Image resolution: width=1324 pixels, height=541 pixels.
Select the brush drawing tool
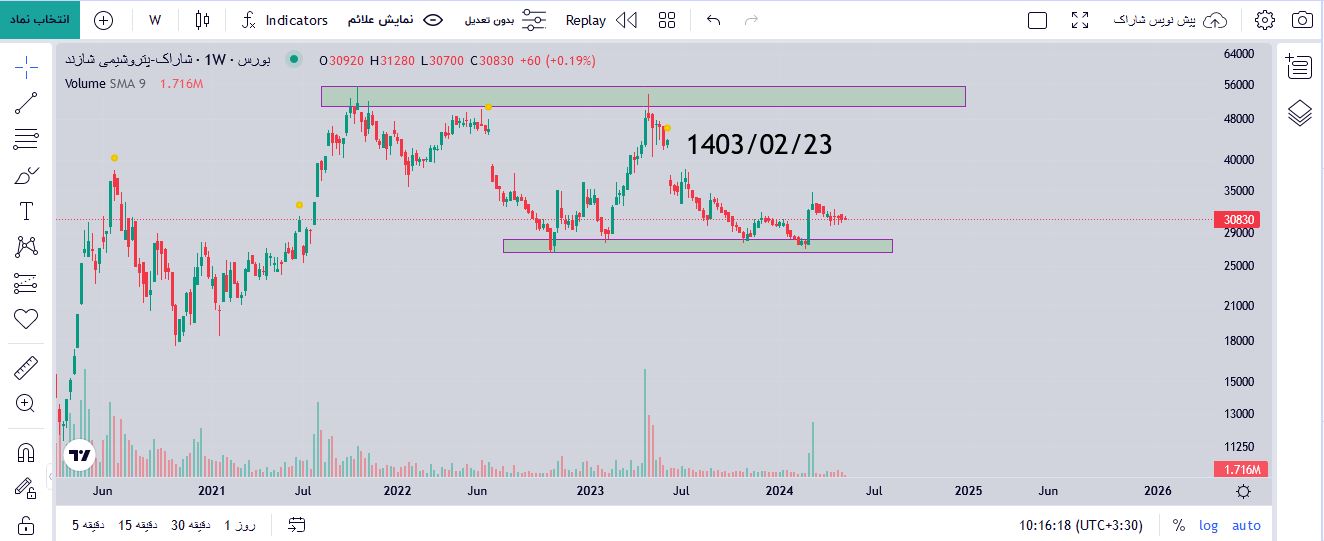pos(26,175)
